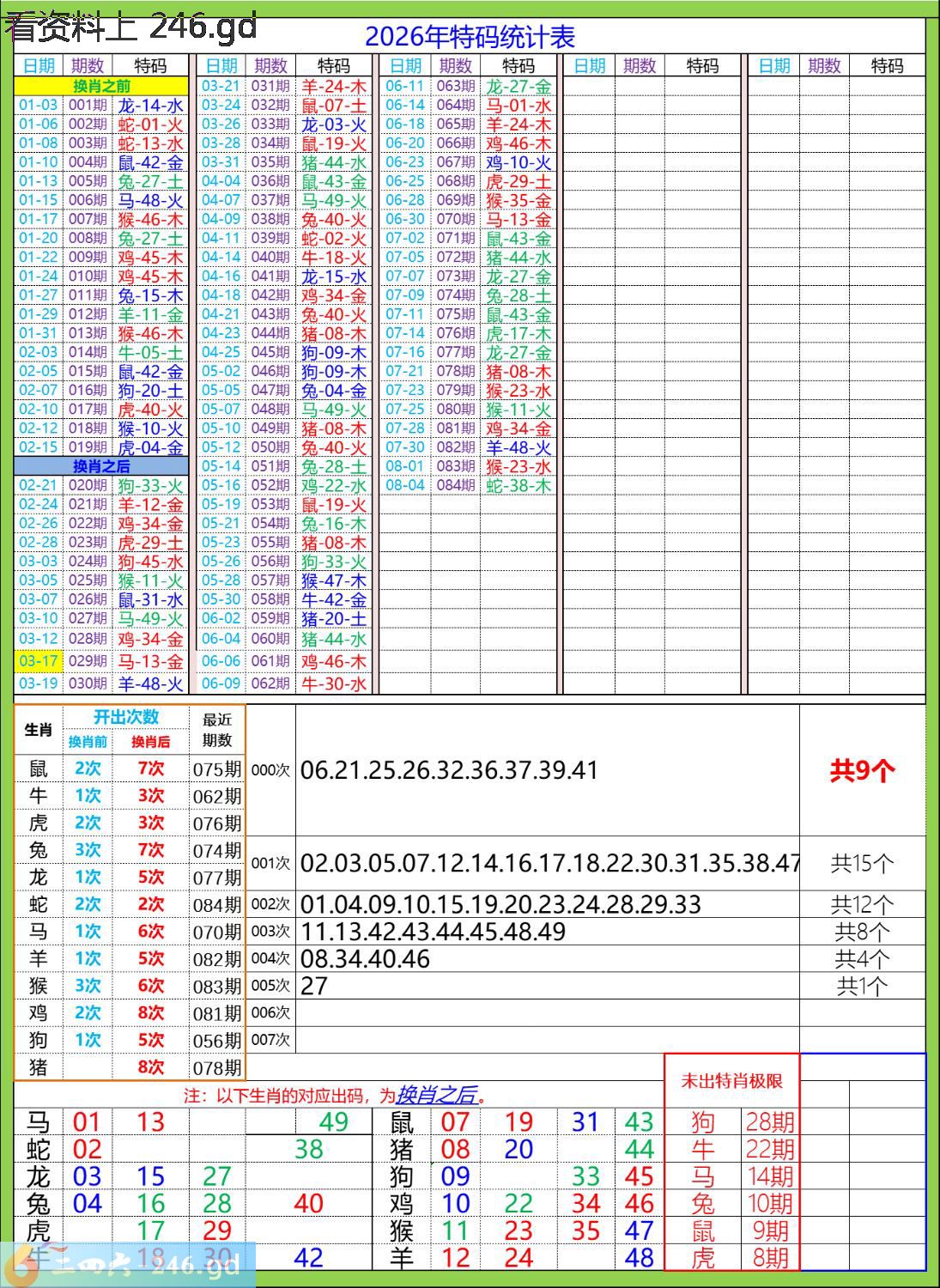Click the red 共9个 total
Image resolution: width=940 pixels, height=1288 pixels.
[x=863, y=770]
